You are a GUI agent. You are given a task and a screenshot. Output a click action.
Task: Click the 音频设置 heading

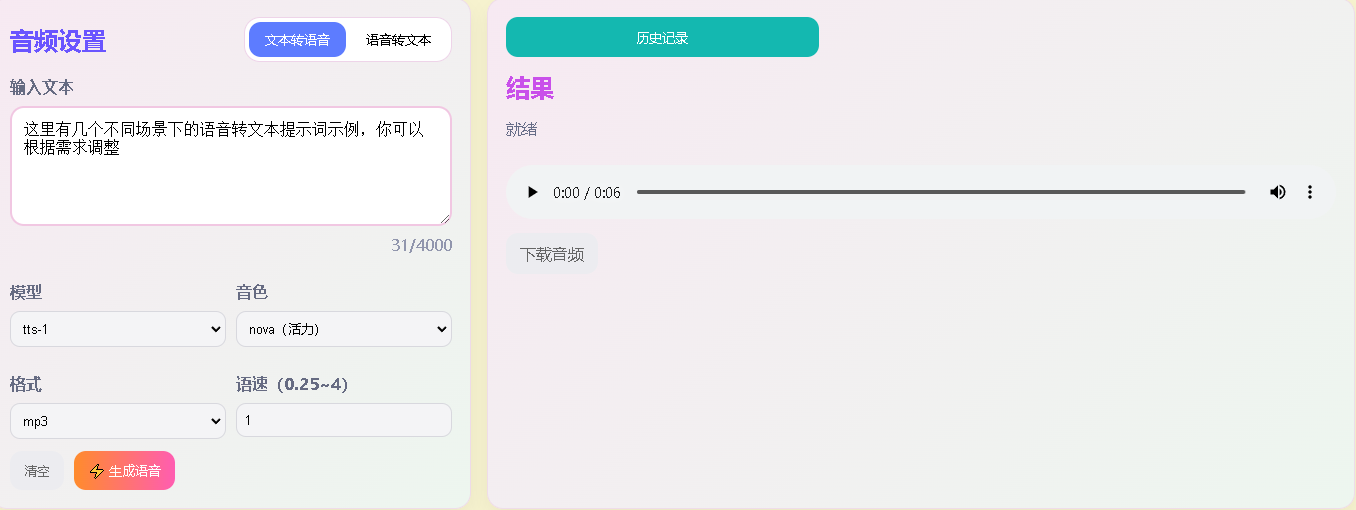click(x=58, y=42)
